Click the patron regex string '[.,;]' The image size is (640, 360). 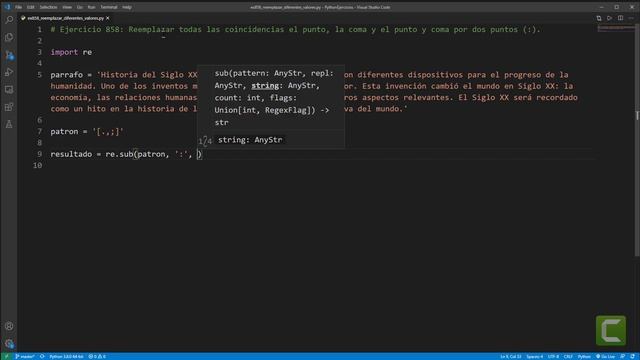108,131
